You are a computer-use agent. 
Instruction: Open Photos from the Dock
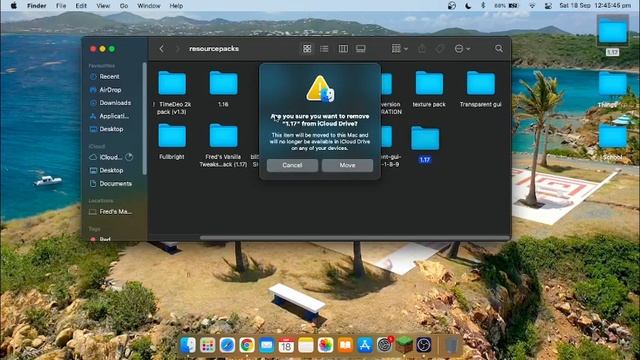(325, 345)
